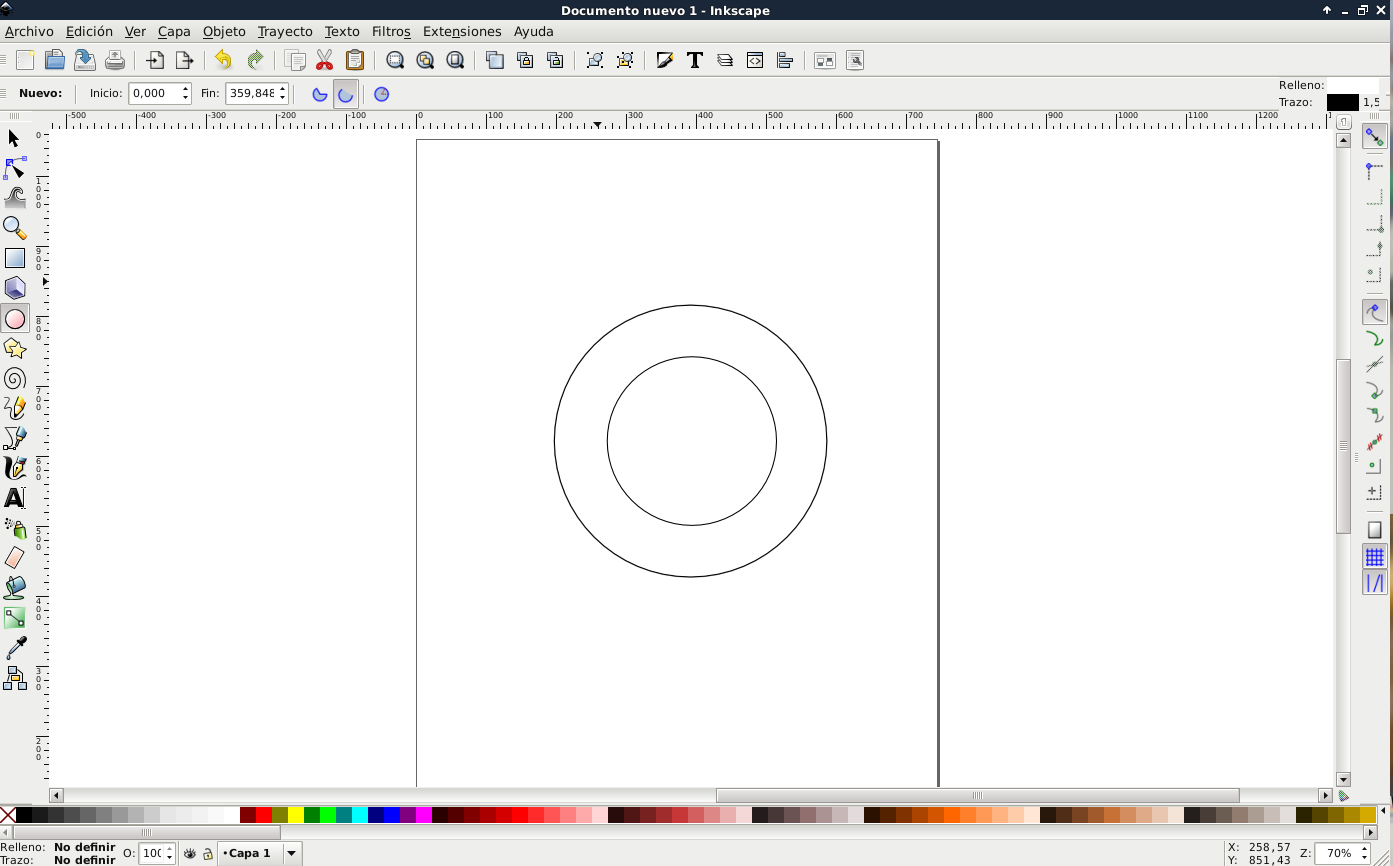Click into the Fin angle field
1393x866 pixels.
251,93
